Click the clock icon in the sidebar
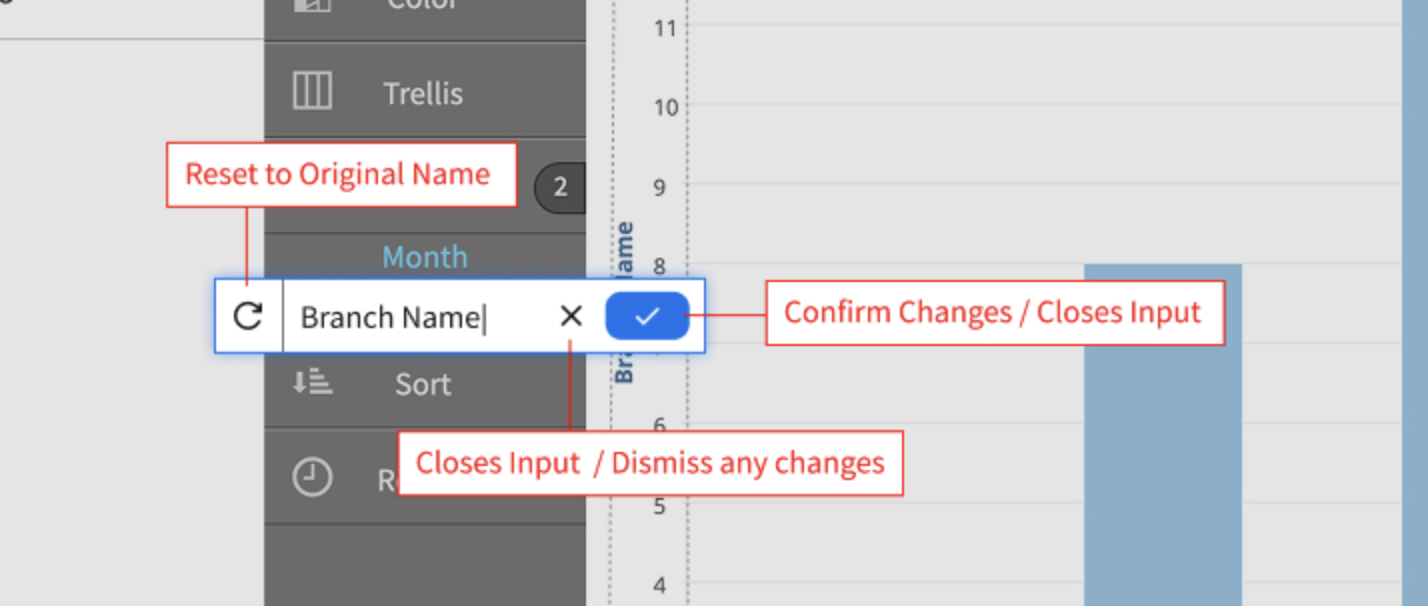 tap(312, 476)
